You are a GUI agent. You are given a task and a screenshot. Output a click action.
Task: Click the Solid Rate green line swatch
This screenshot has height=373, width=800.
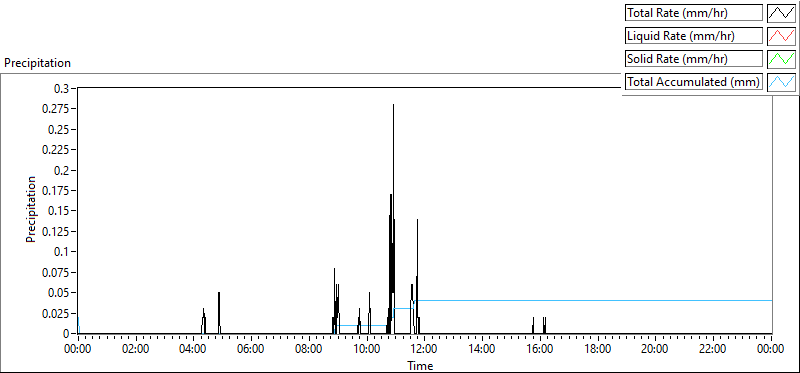point(782,59)
